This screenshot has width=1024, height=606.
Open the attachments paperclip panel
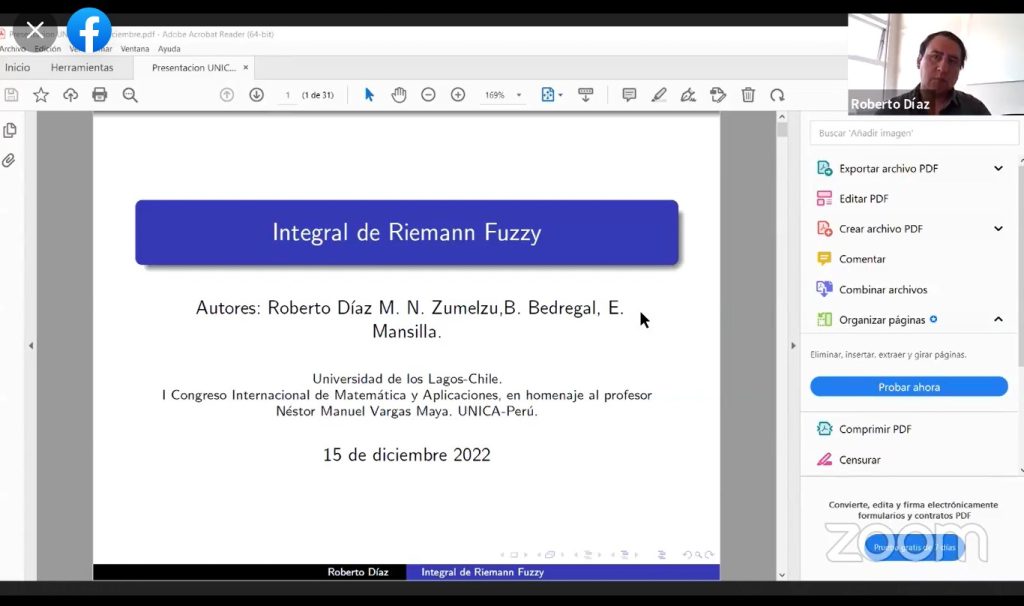(x=10, y=160)
